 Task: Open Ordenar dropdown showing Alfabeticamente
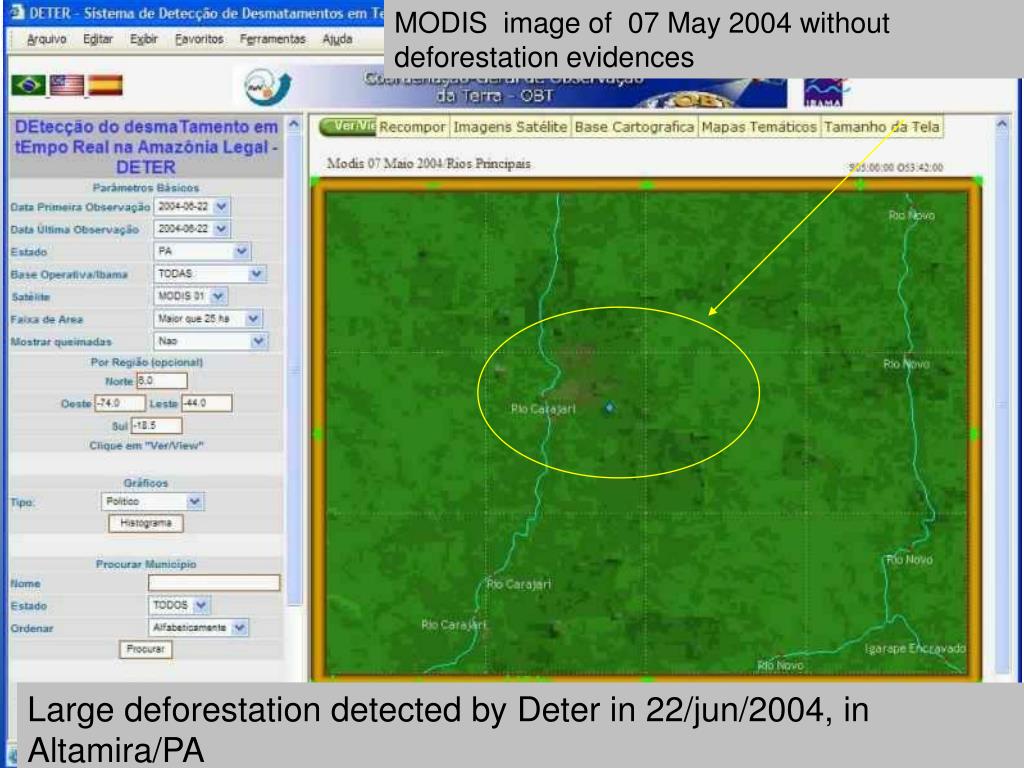(240, 628)
